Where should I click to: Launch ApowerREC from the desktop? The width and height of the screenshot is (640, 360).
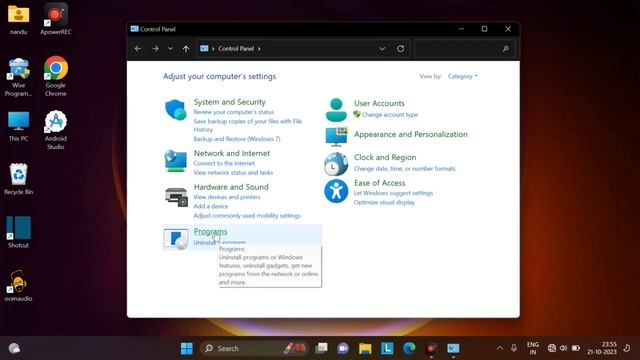point(56,20)
